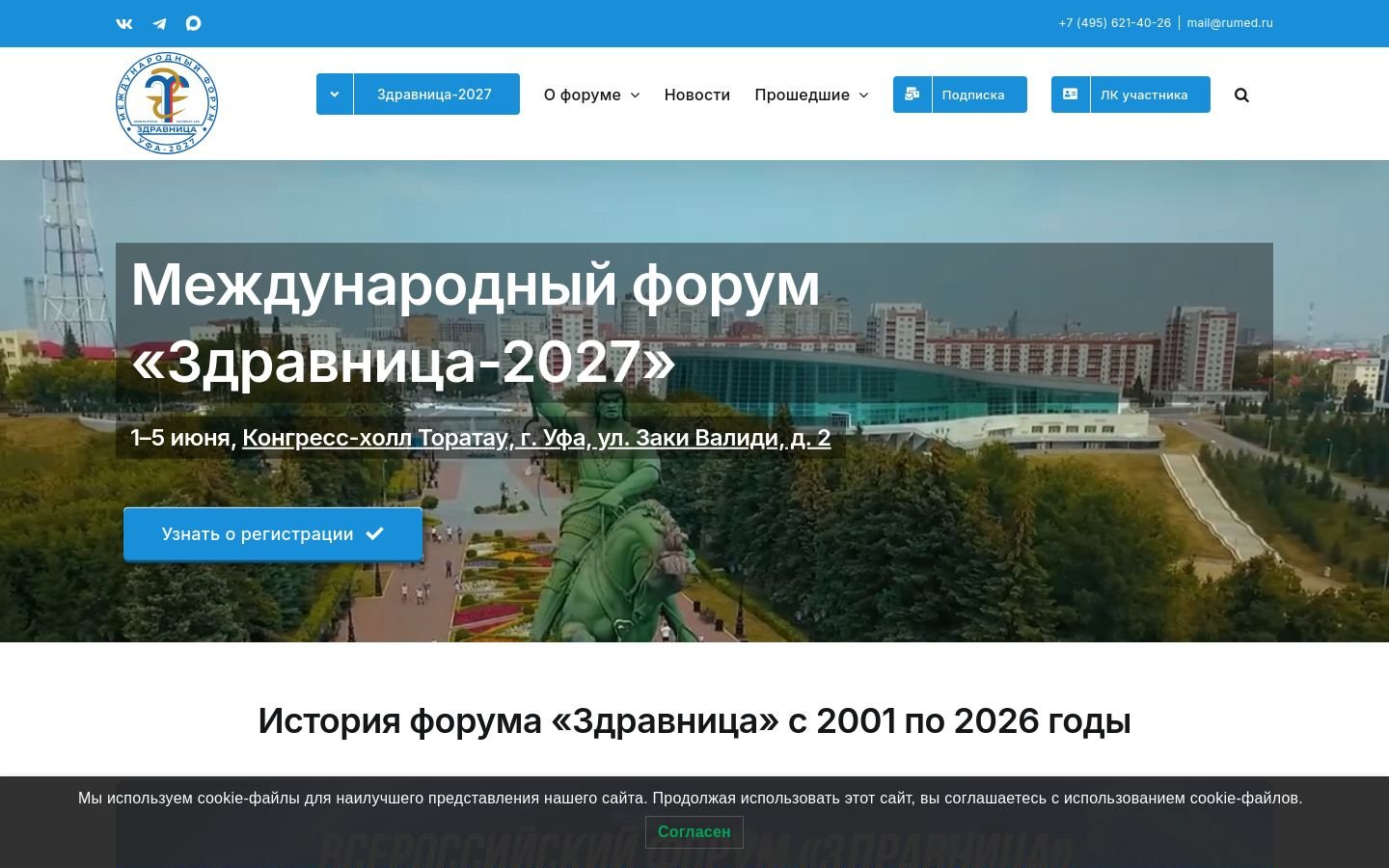Click Узнать о регистрации button
Viewport: 1389px width, 868px height.
tap(273, 533)
